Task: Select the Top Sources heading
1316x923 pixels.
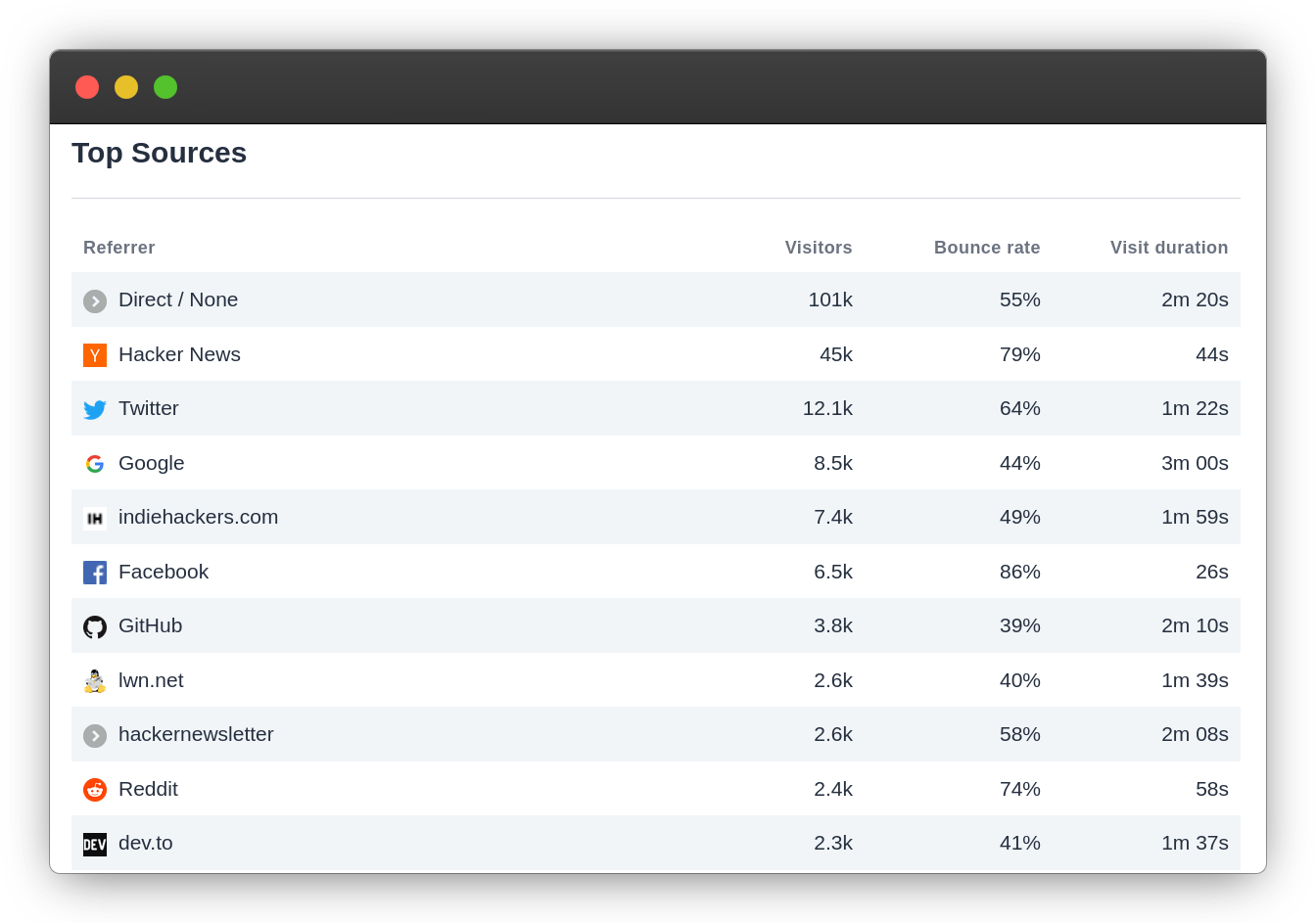Action: (x=159, y=153)
